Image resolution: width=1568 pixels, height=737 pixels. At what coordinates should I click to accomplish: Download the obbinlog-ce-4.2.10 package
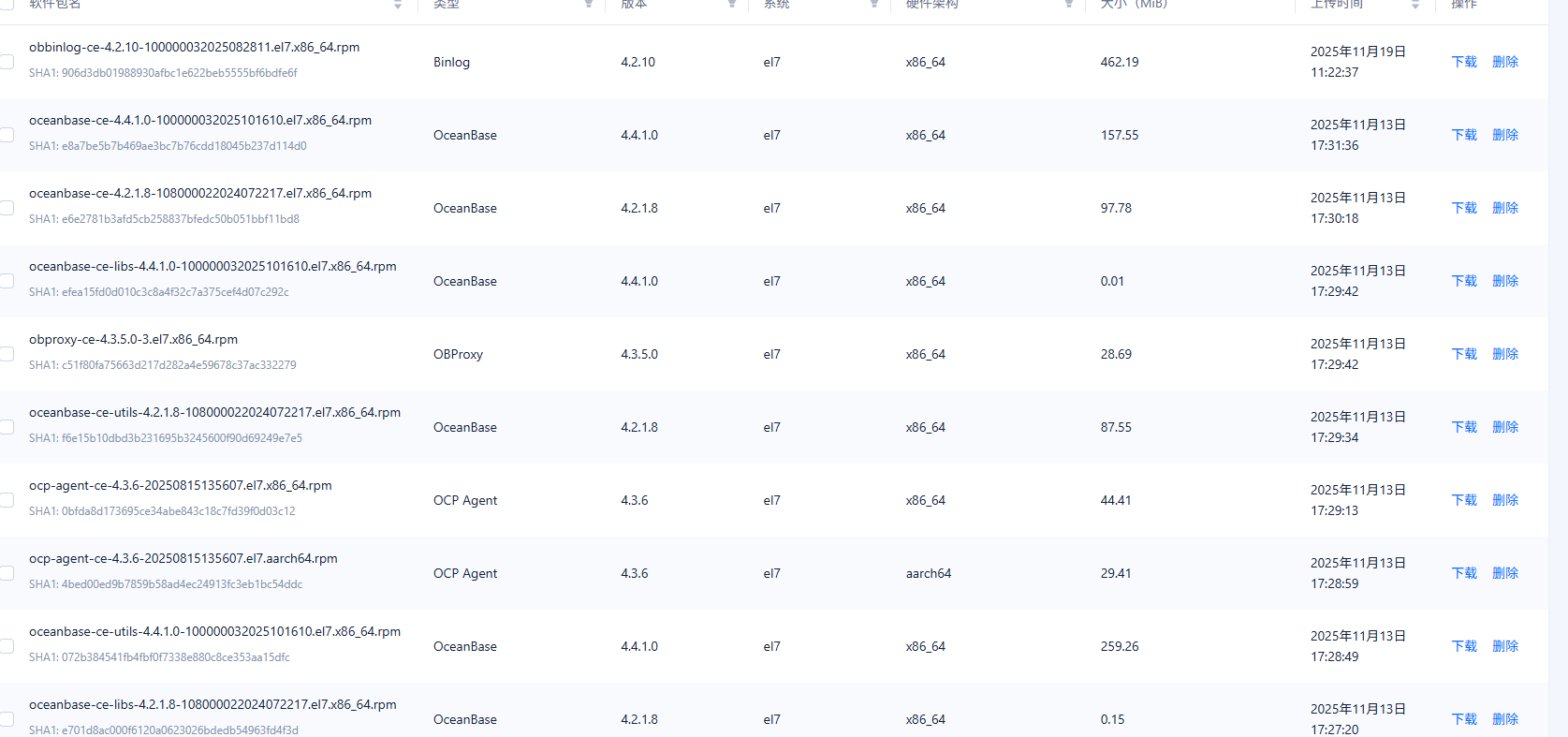click(1463, 62)
